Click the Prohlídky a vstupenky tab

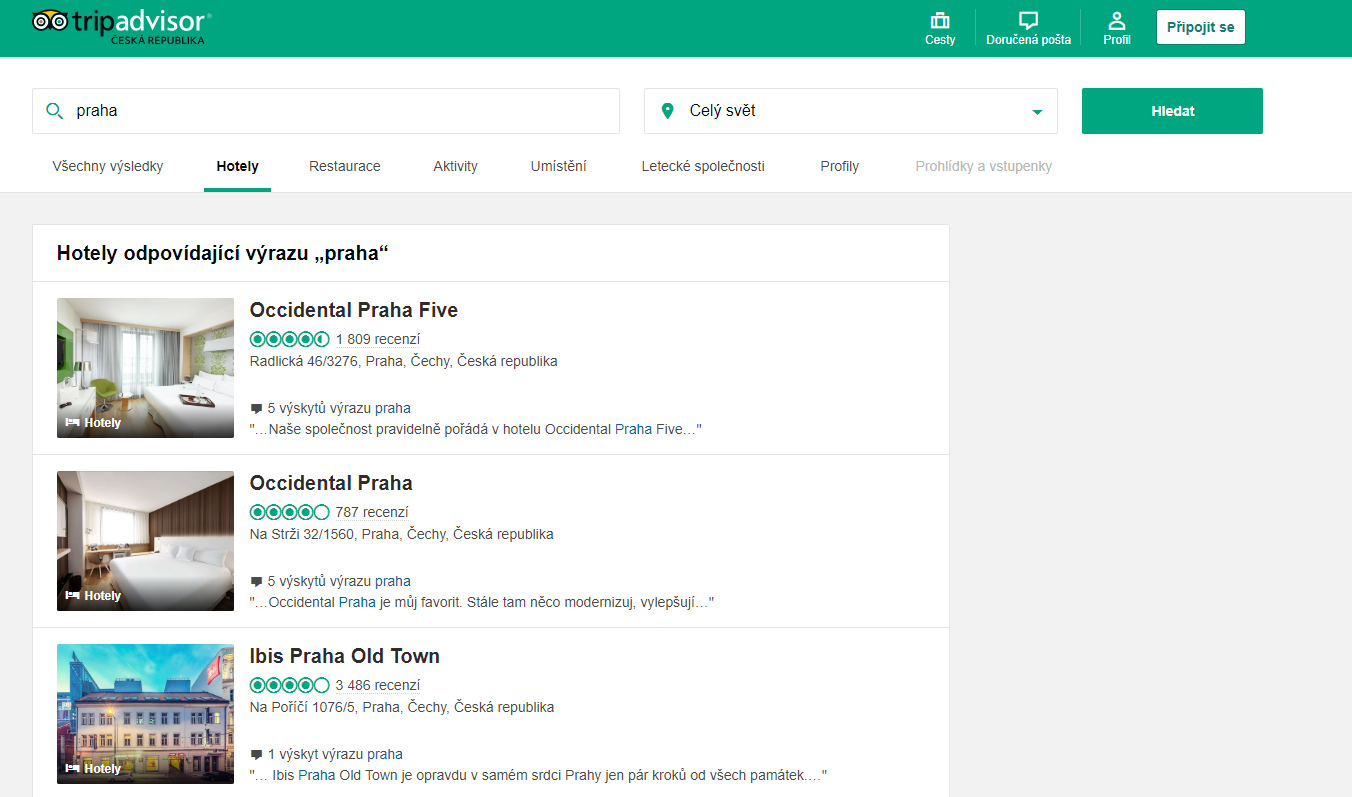point(984,167)
